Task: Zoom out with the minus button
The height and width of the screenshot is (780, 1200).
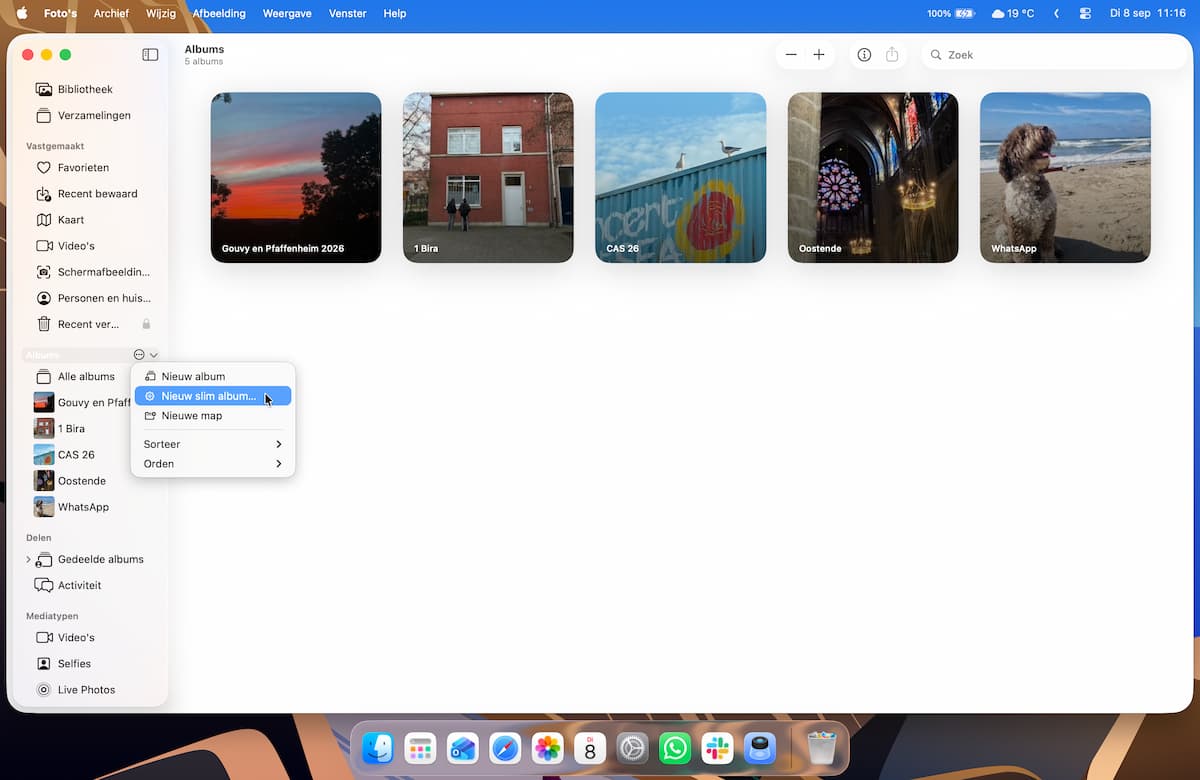Action: pyautogui.click(x=791, y=55)
